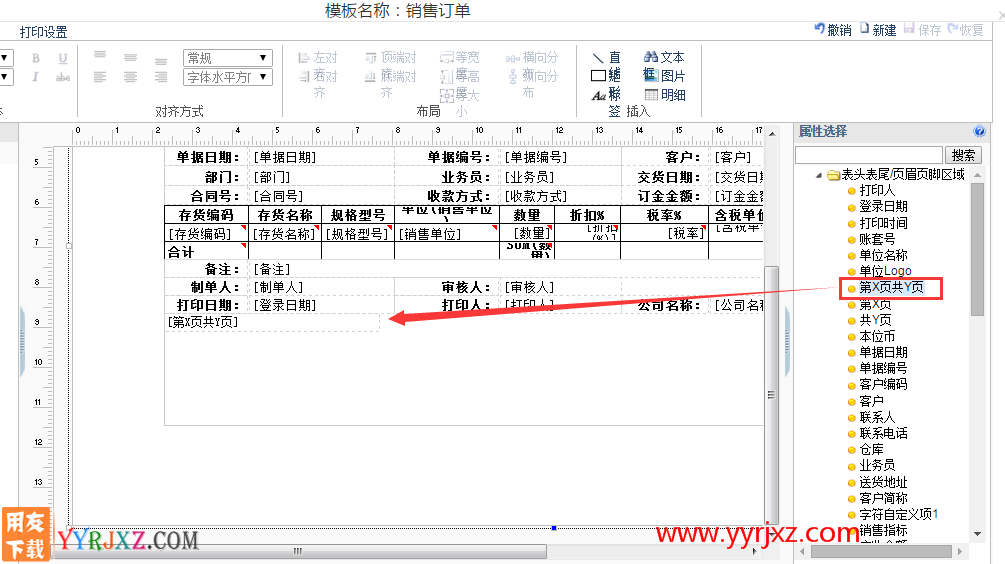Image resolution: width=1005 pixels, height=564 pixels.
Task: Toggle italic text formatting
Action: pyautogui.click(x=36, y=77)
